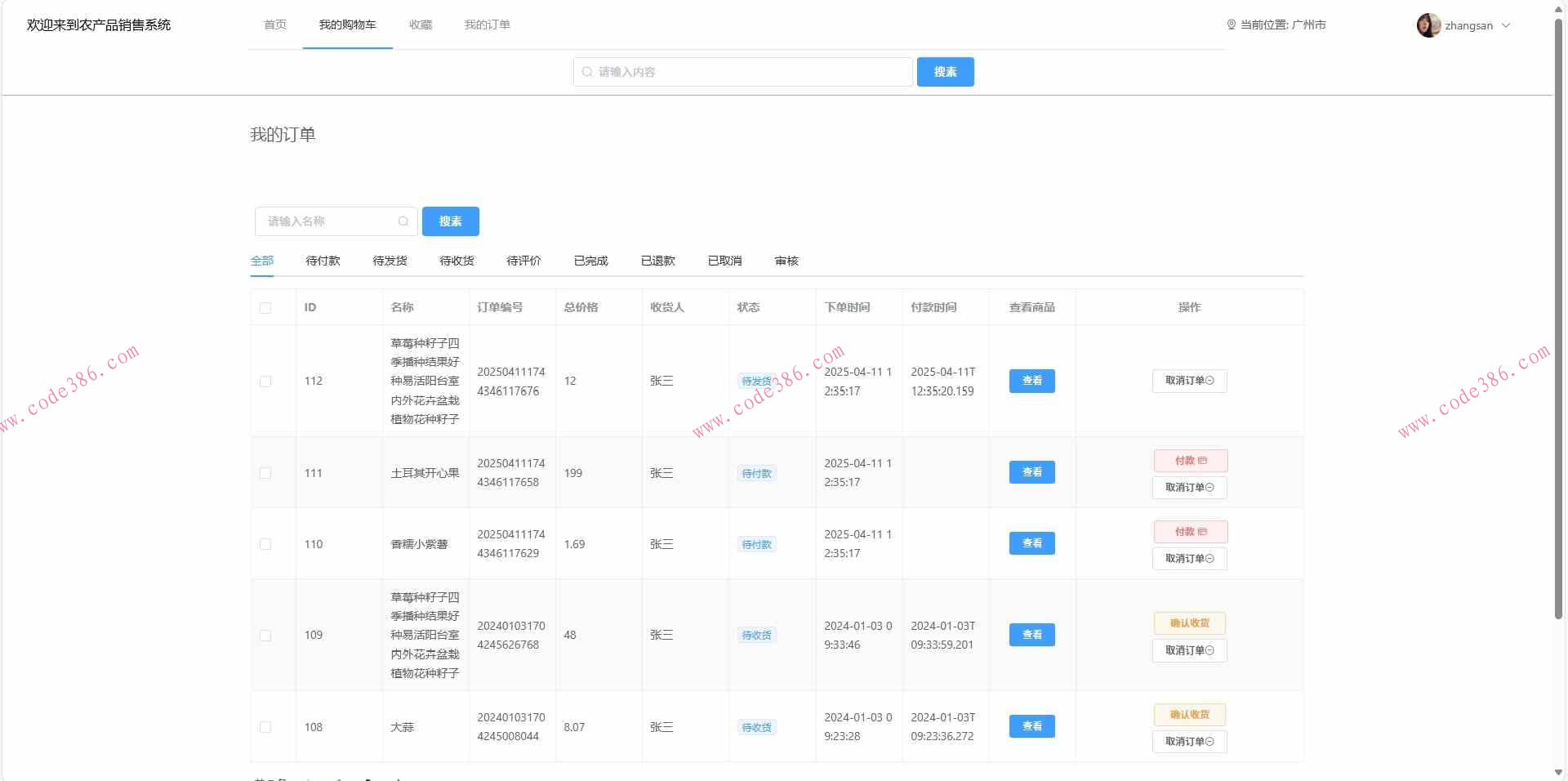
Task: Open the 收藏 favorites menu item
Action: [421, 25]
